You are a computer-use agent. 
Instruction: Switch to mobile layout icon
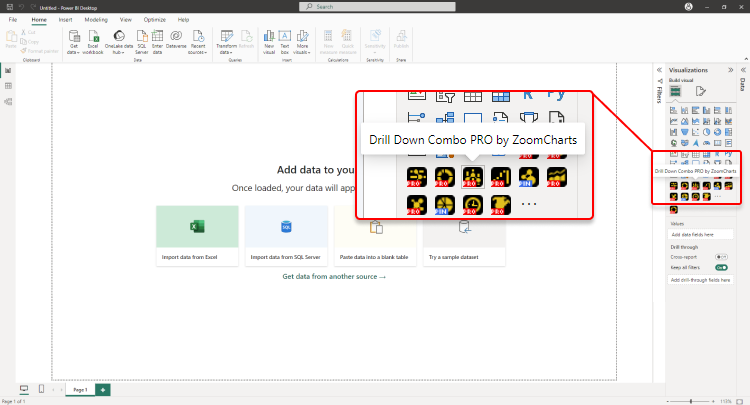pos(41,389)
